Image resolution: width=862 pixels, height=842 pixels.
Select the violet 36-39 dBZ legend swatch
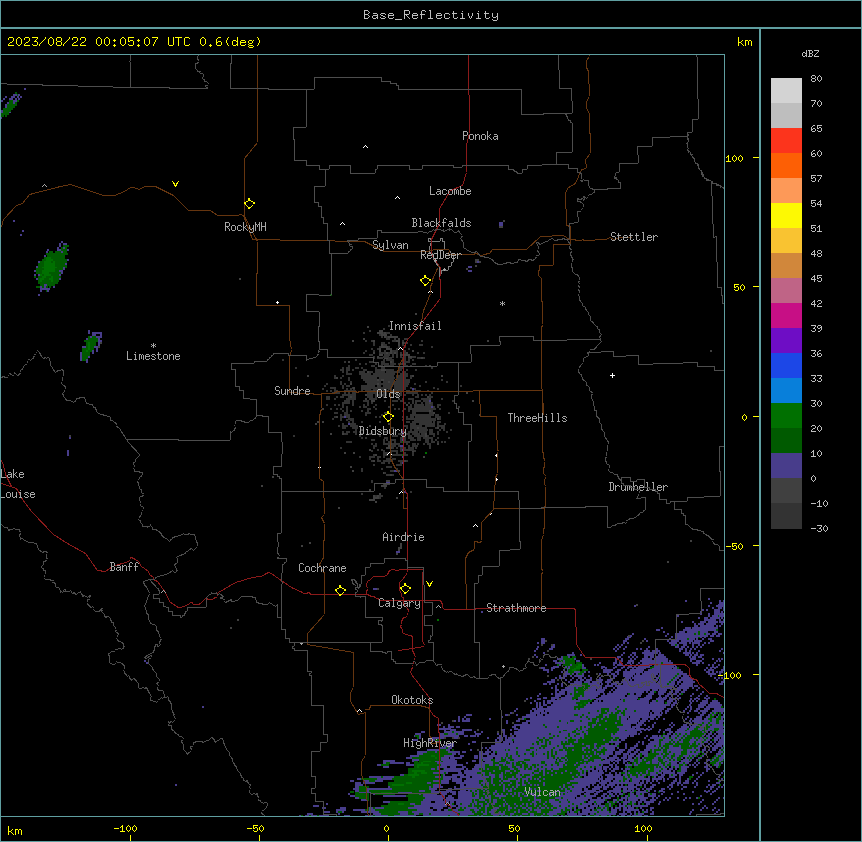coord(786,341)
